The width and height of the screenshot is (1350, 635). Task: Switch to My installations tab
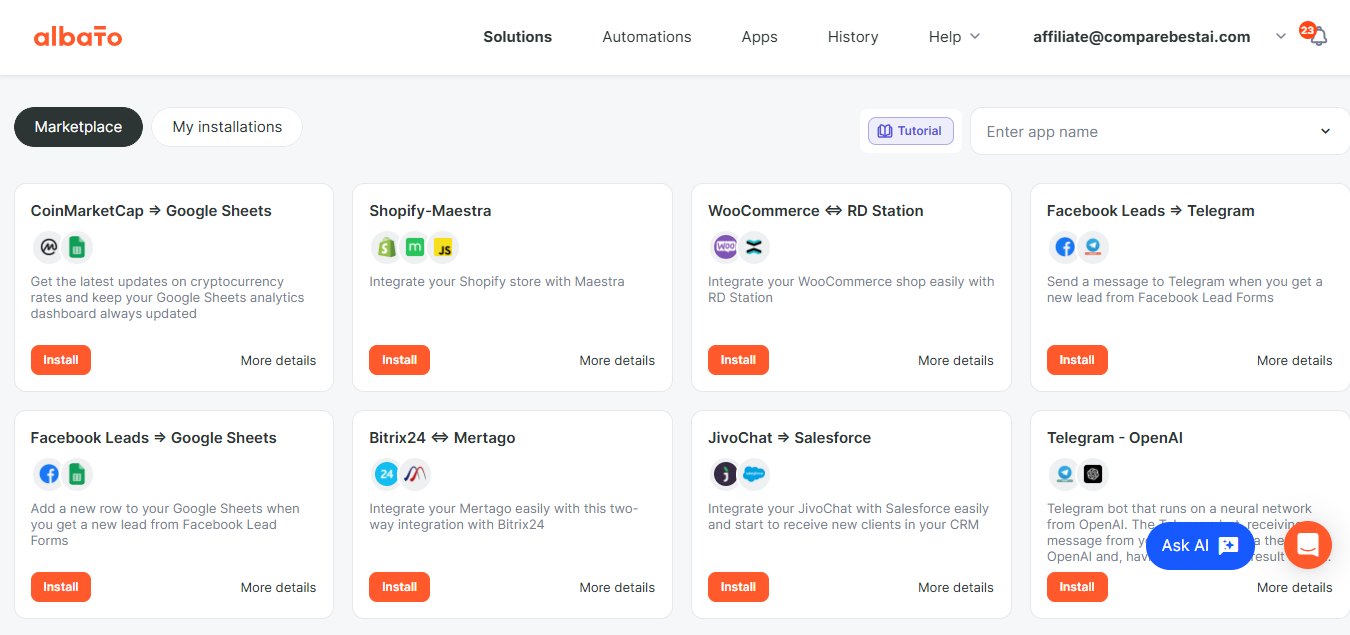(x=227, y=127)
